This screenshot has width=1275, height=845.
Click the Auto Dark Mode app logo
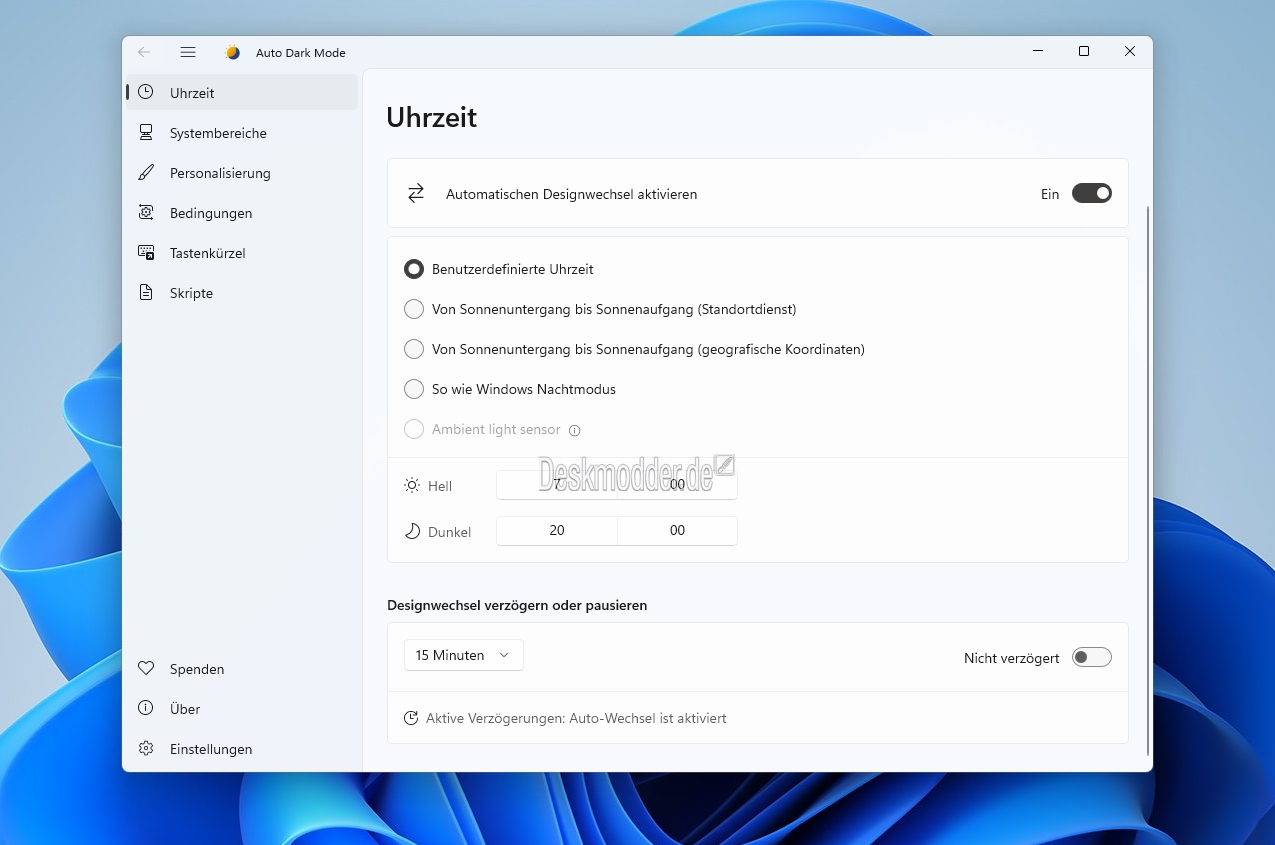click(233, 52)
